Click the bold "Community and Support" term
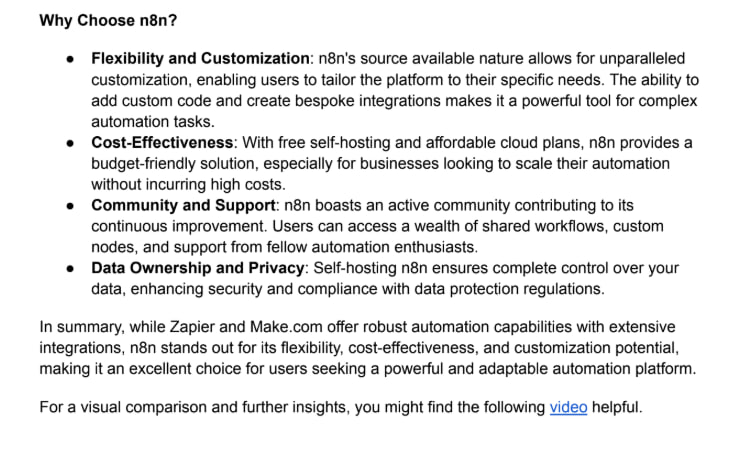 [180, 205]
